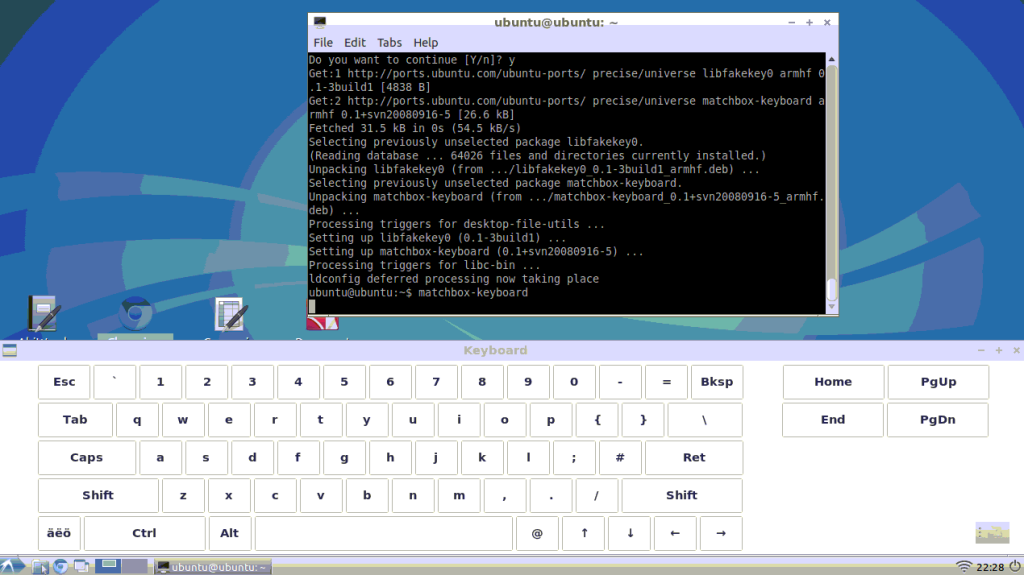Image resolution: width=1024 pixels, height=575 pixels.
Task: Tap the End key
Action: click(x=833, y=419)
